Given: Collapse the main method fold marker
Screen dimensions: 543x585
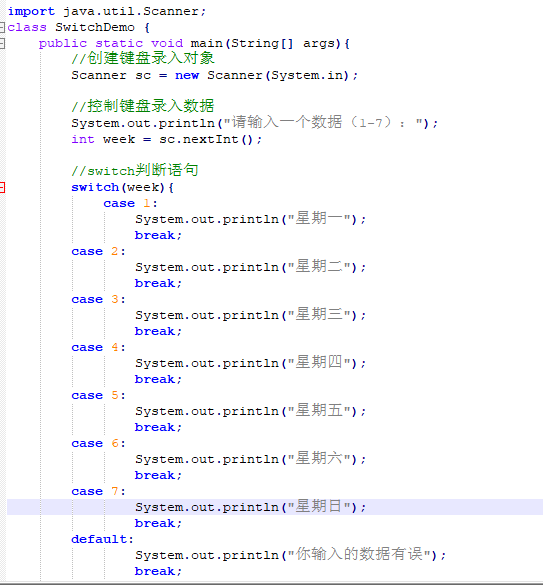Looking at the screenshot, I should [2, 43].
